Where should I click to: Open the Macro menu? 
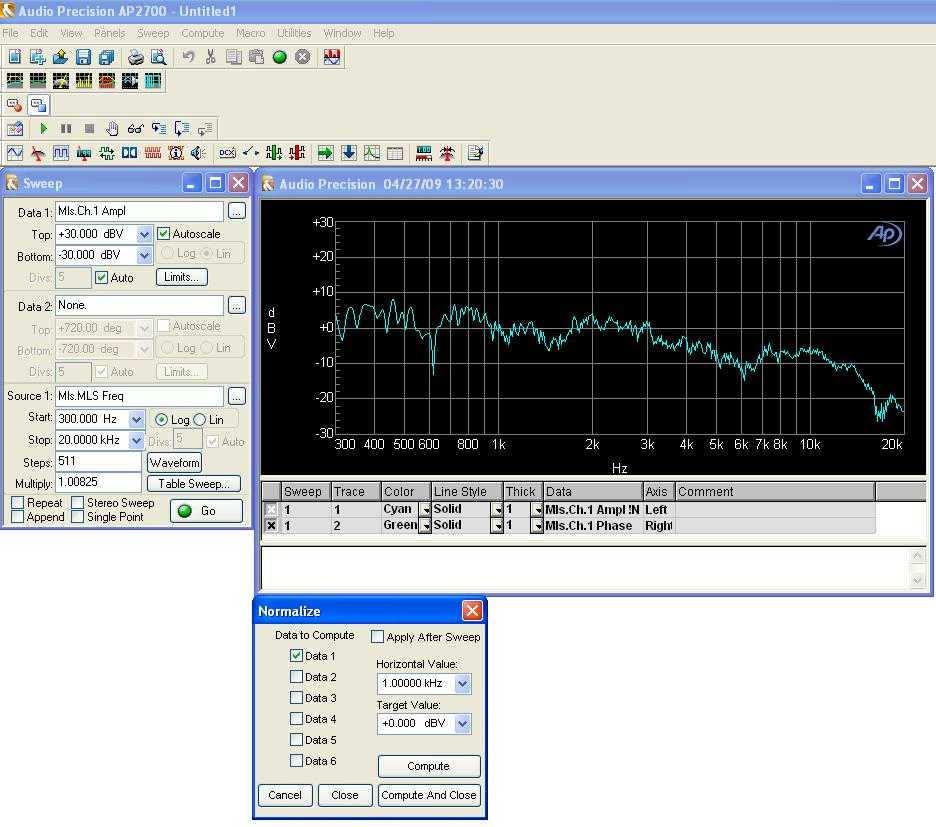pos(251,33)
